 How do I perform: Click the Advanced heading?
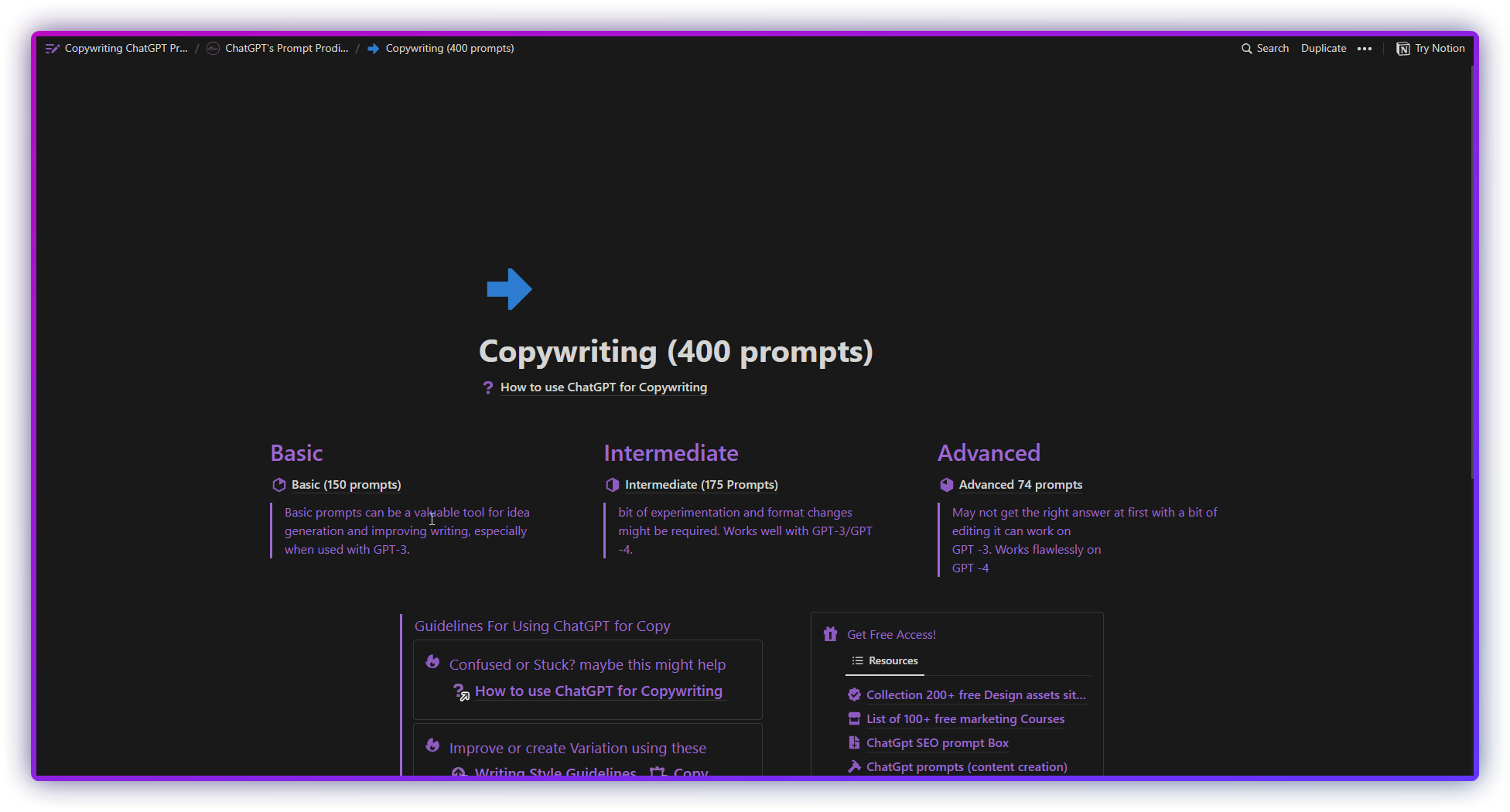pos(989,453)
